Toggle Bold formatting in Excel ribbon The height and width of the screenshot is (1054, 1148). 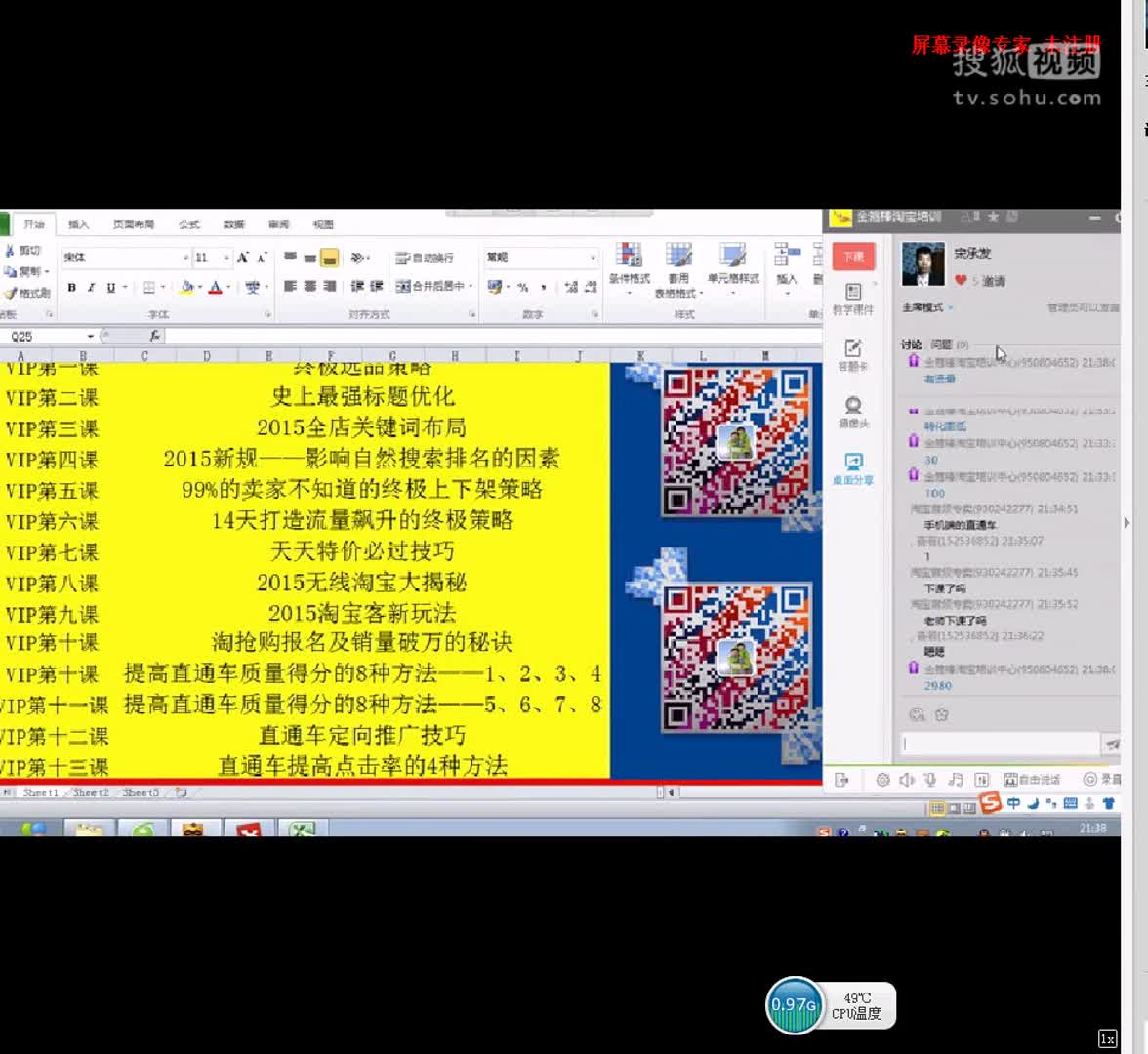tap(72, 288)
